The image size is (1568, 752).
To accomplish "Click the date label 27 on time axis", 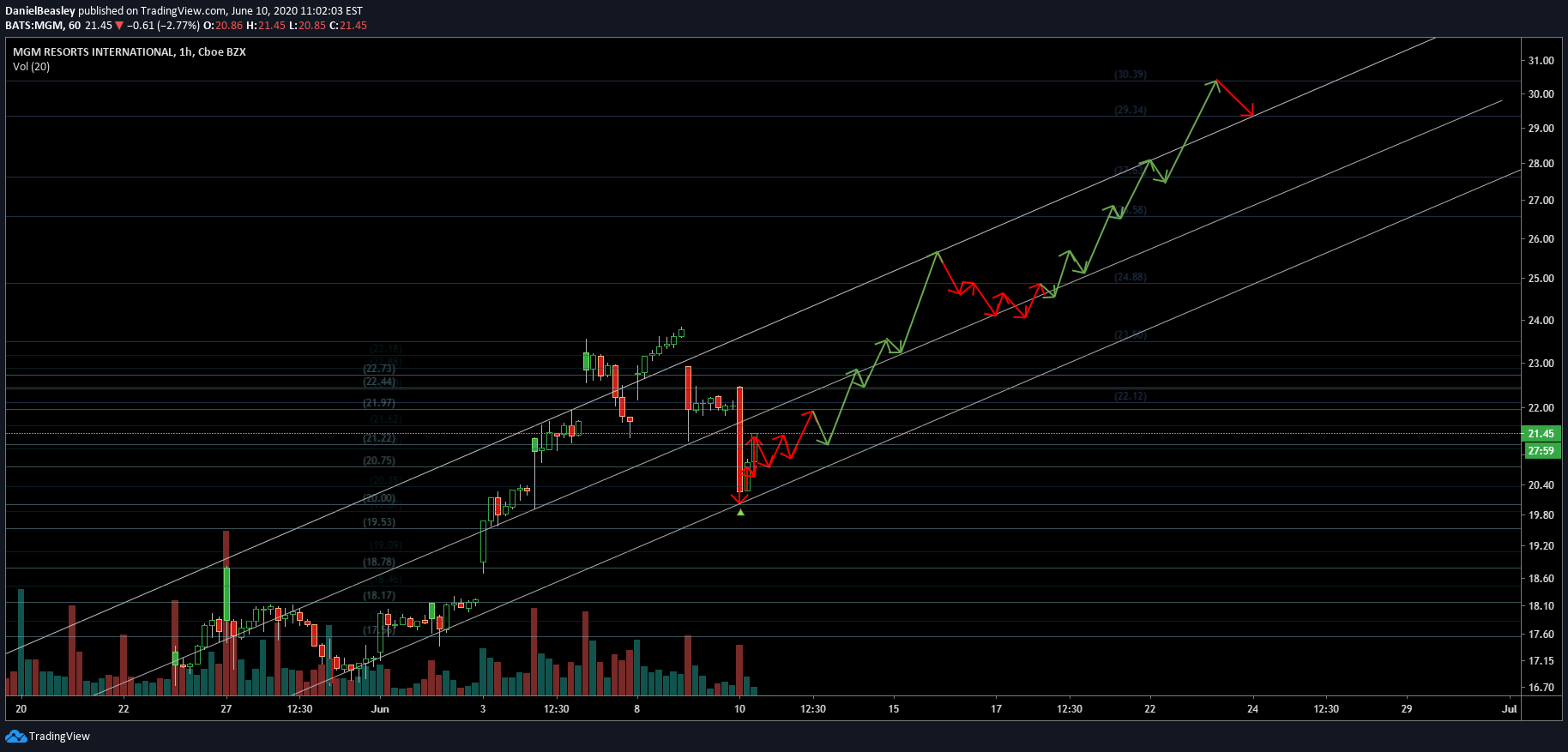I will point(226,709).
